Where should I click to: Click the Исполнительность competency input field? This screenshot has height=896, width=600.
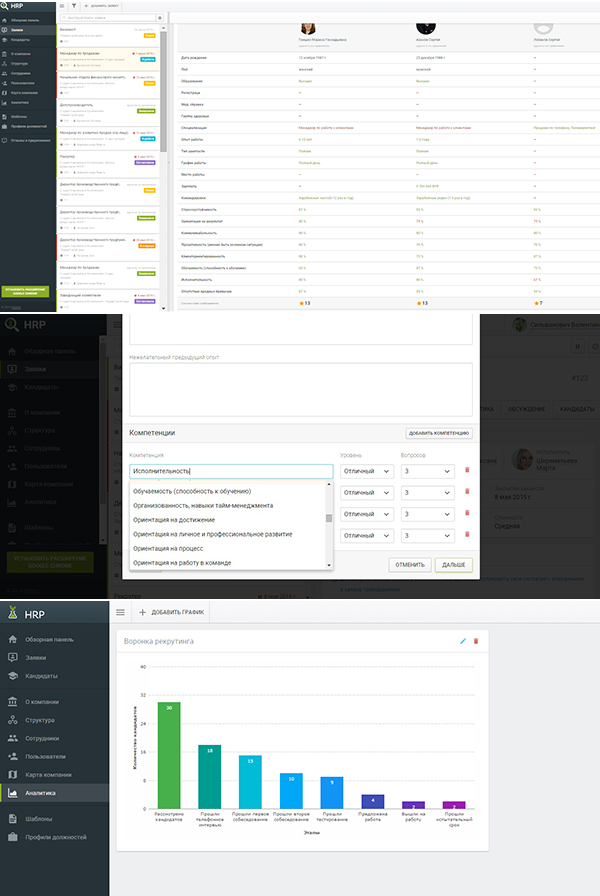[230, 471]
